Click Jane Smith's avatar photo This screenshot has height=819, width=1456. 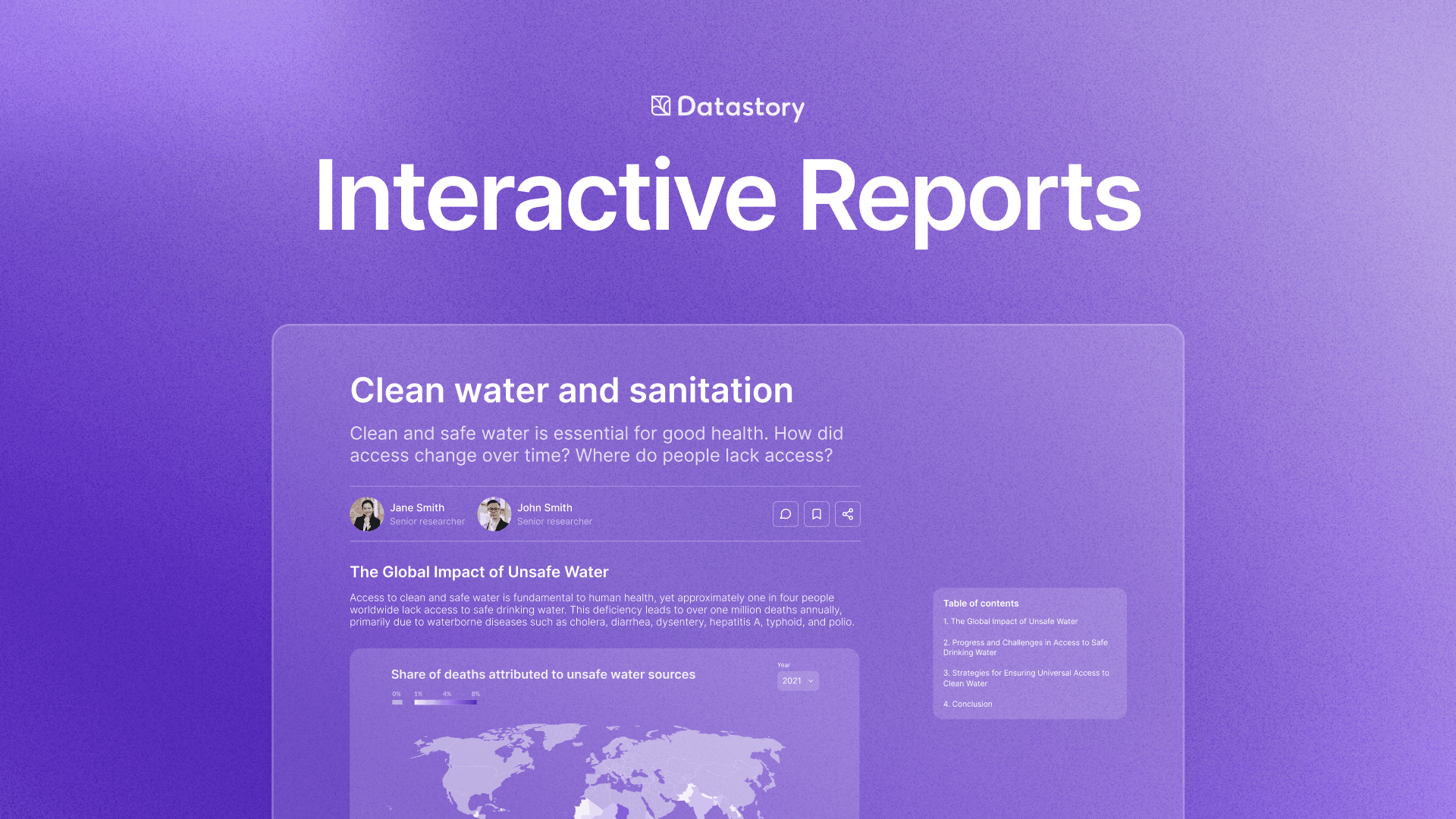pos(367,514)
